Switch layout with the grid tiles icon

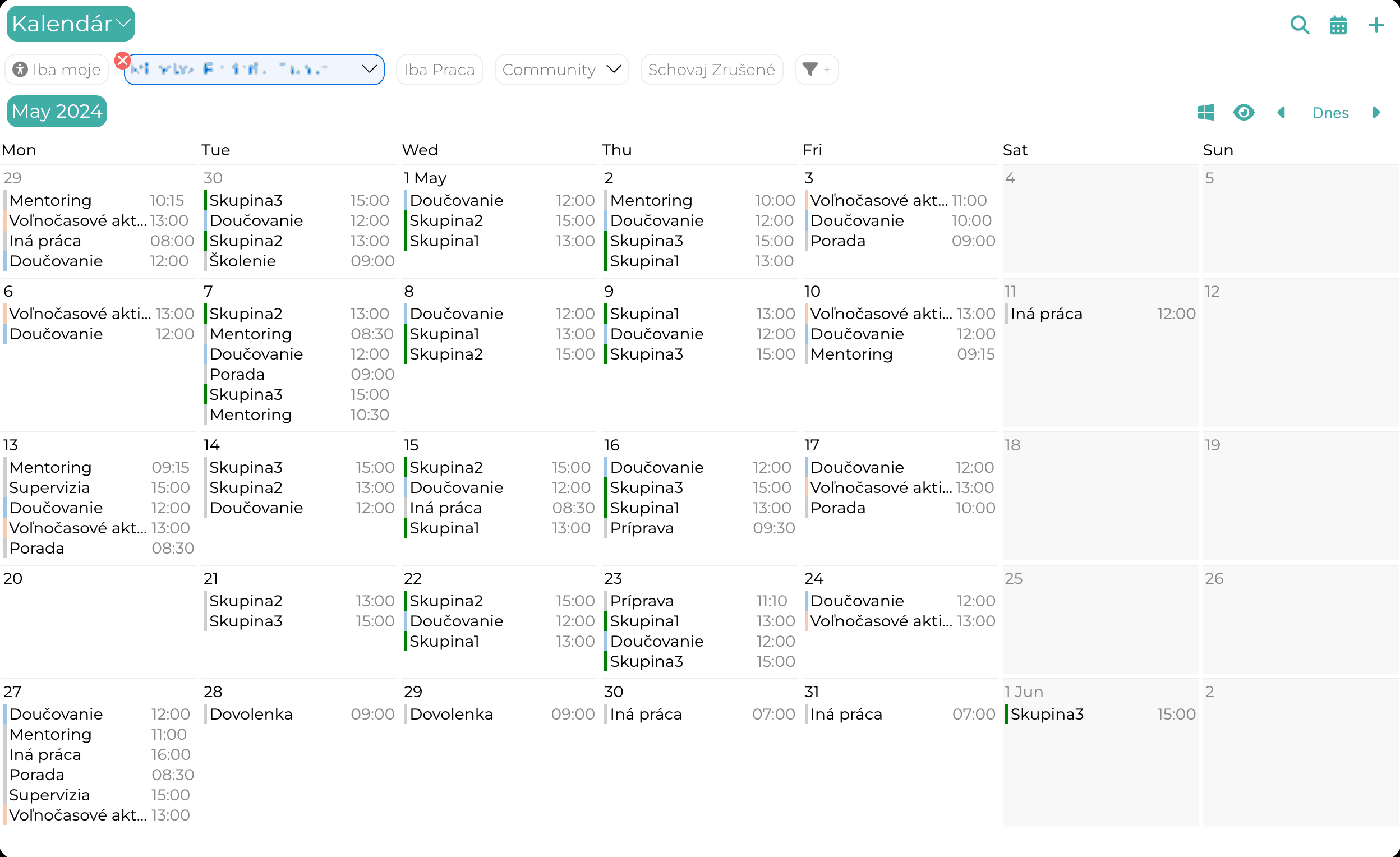pyautogui.click(x=1206, y=113)
